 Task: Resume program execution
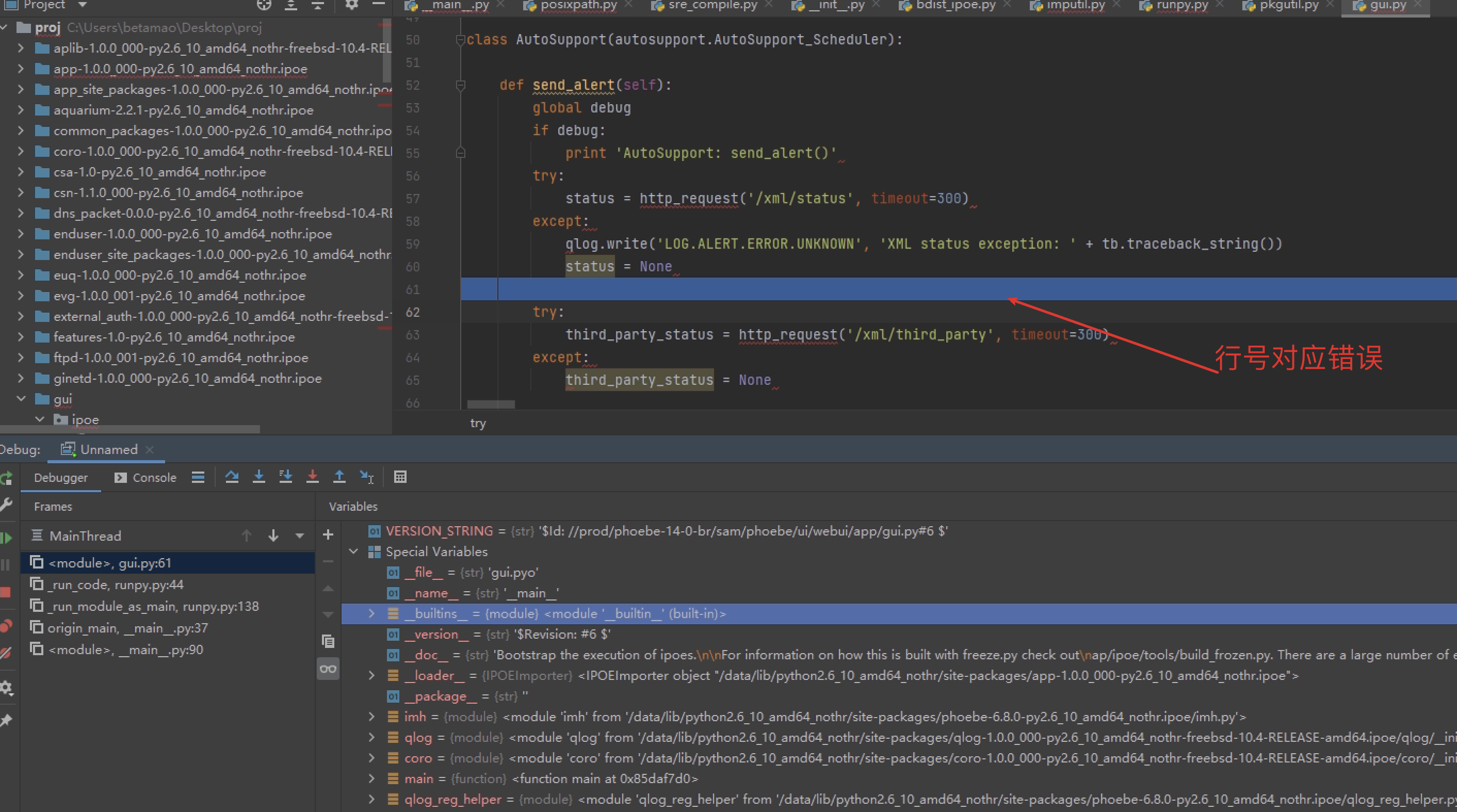tap(6, 538)
